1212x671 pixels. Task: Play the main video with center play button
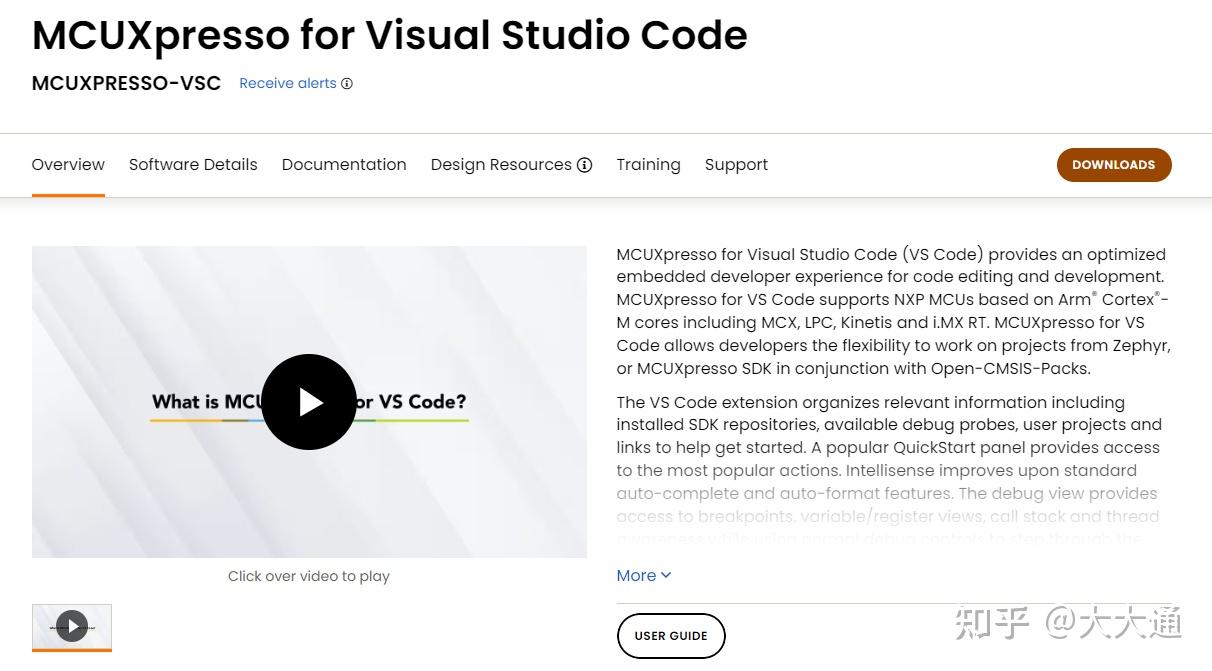[309, 402]
